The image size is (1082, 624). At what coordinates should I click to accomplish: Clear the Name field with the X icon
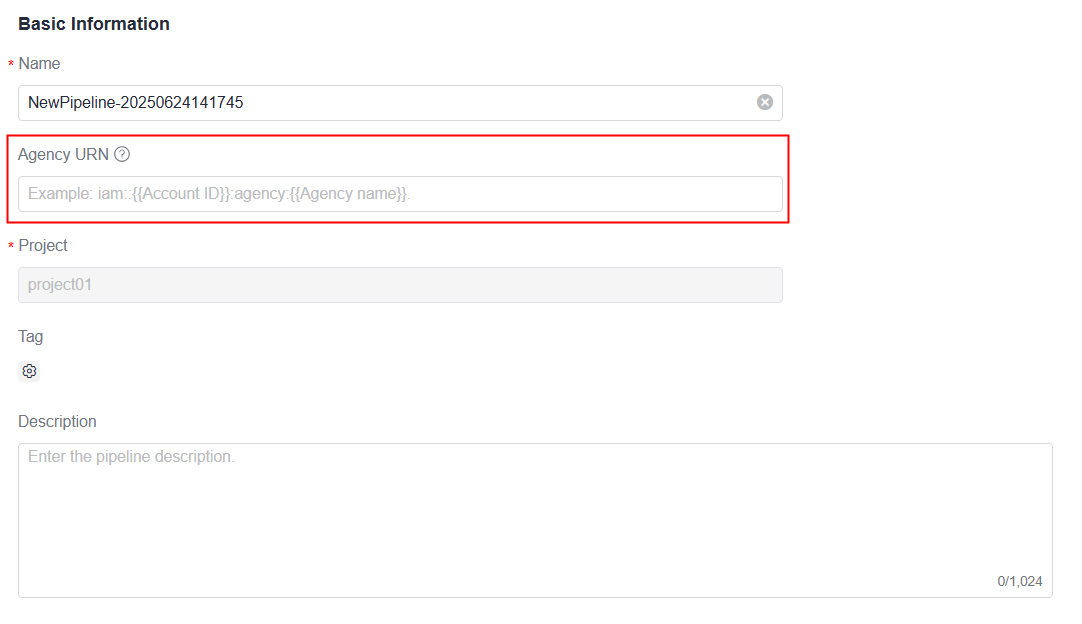765,102
